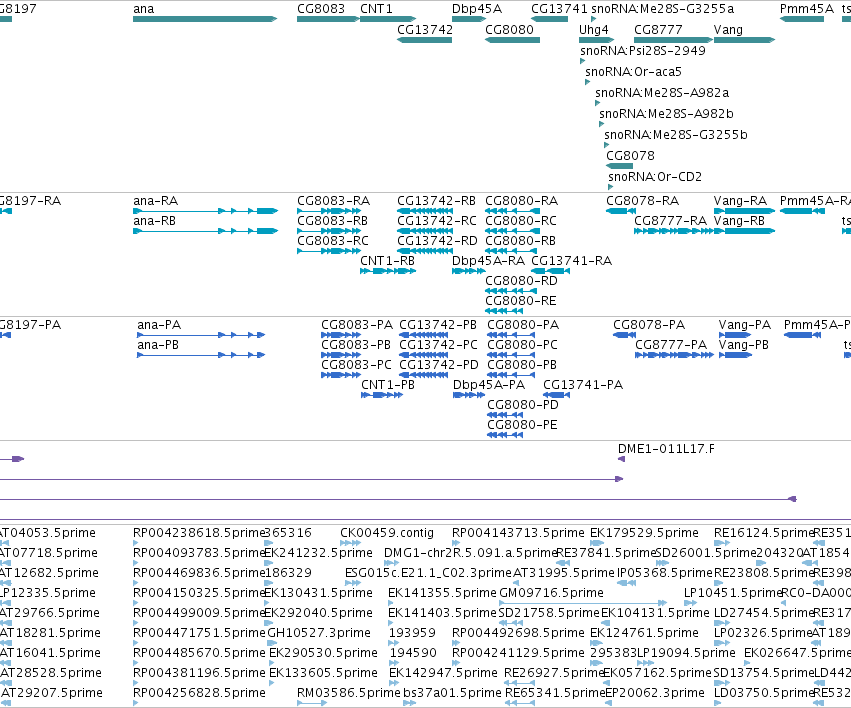
Task: Click the Vang gene label
Action: click(x=728, y=30)
